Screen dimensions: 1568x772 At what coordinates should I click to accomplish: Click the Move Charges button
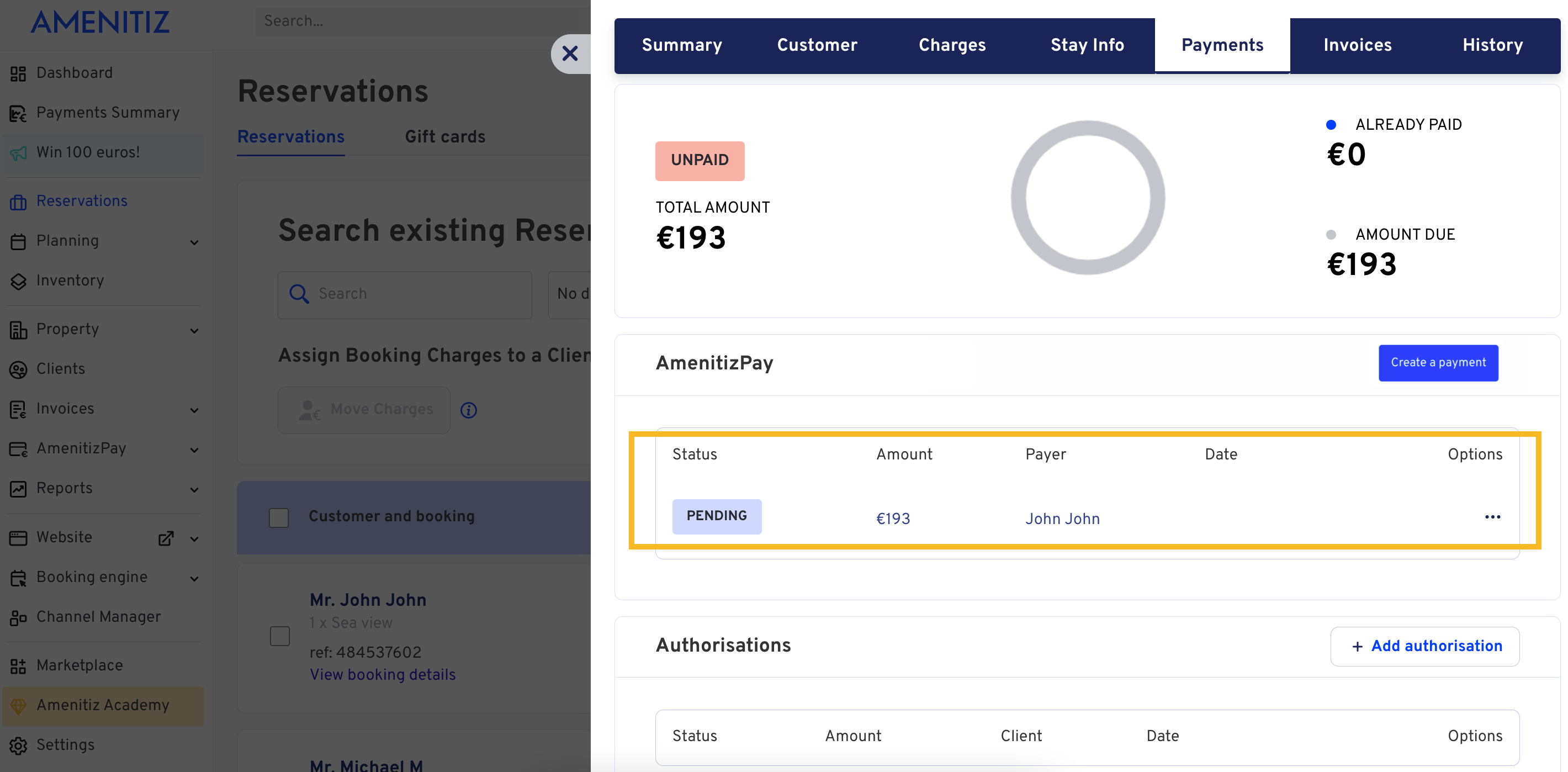(364, 410)
